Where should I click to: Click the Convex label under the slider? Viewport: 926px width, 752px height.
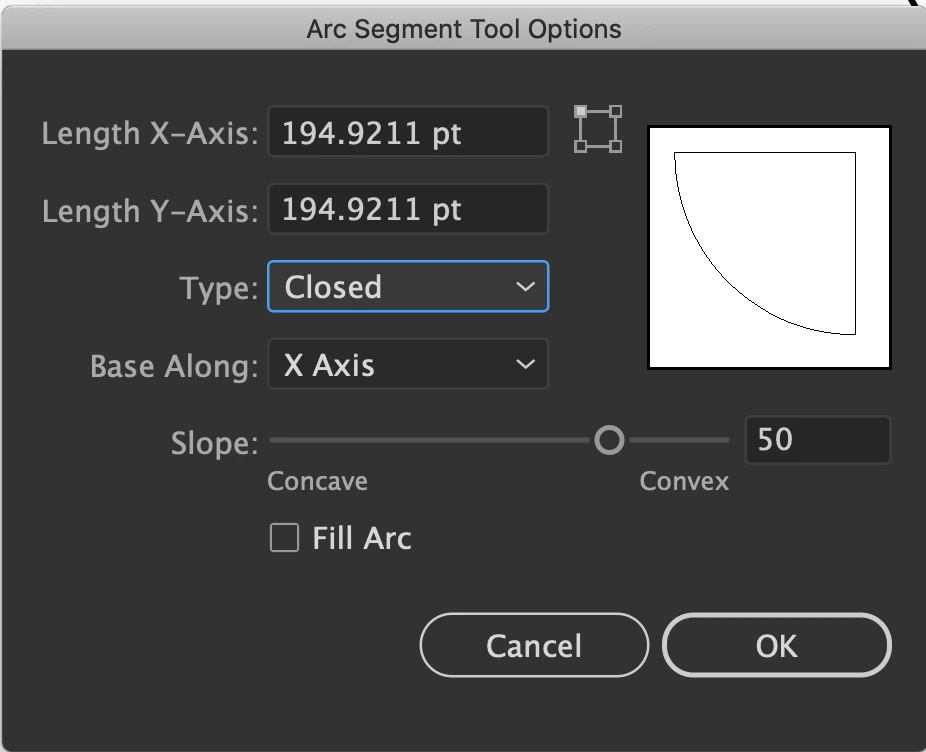(684, 482)
